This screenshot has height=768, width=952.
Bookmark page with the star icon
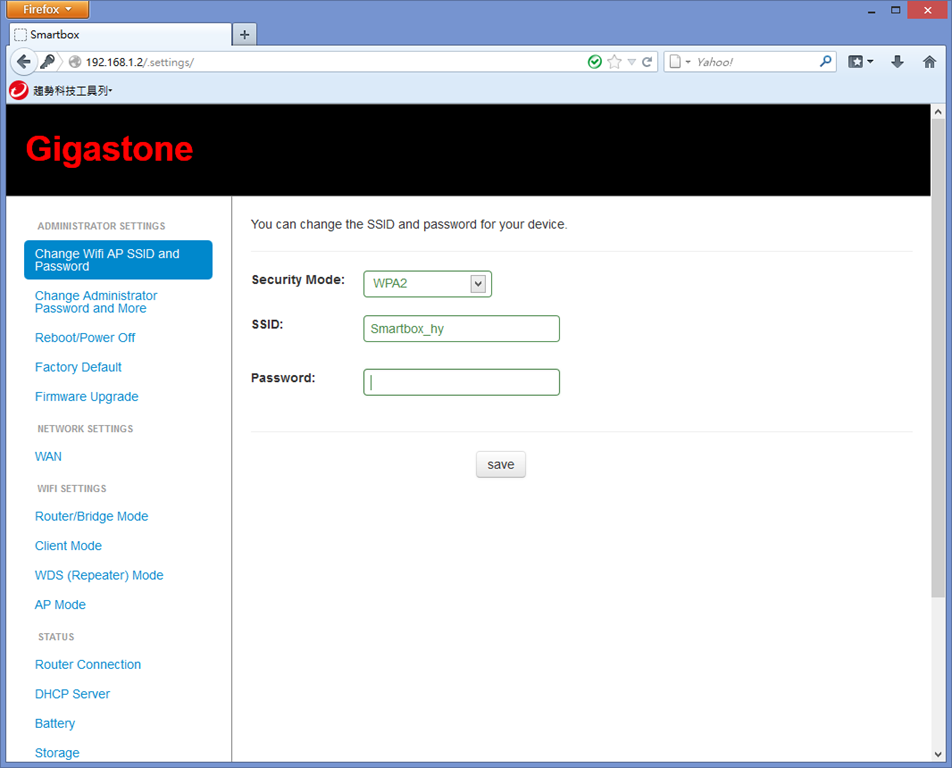614,62
